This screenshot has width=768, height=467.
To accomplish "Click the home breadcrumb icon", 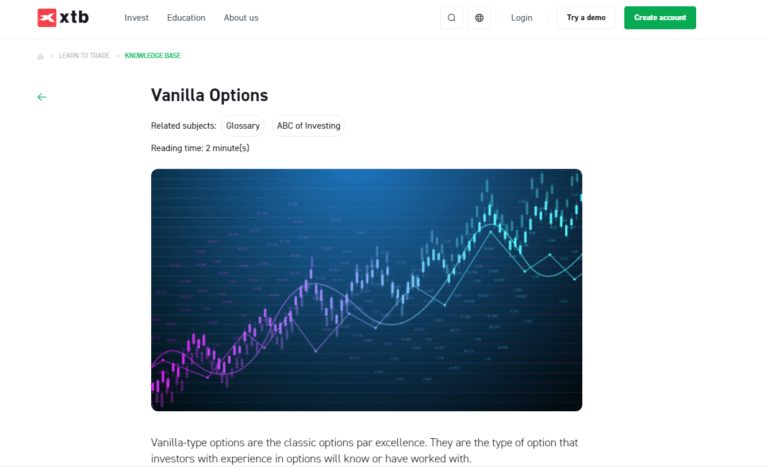I will coord(40,56).
